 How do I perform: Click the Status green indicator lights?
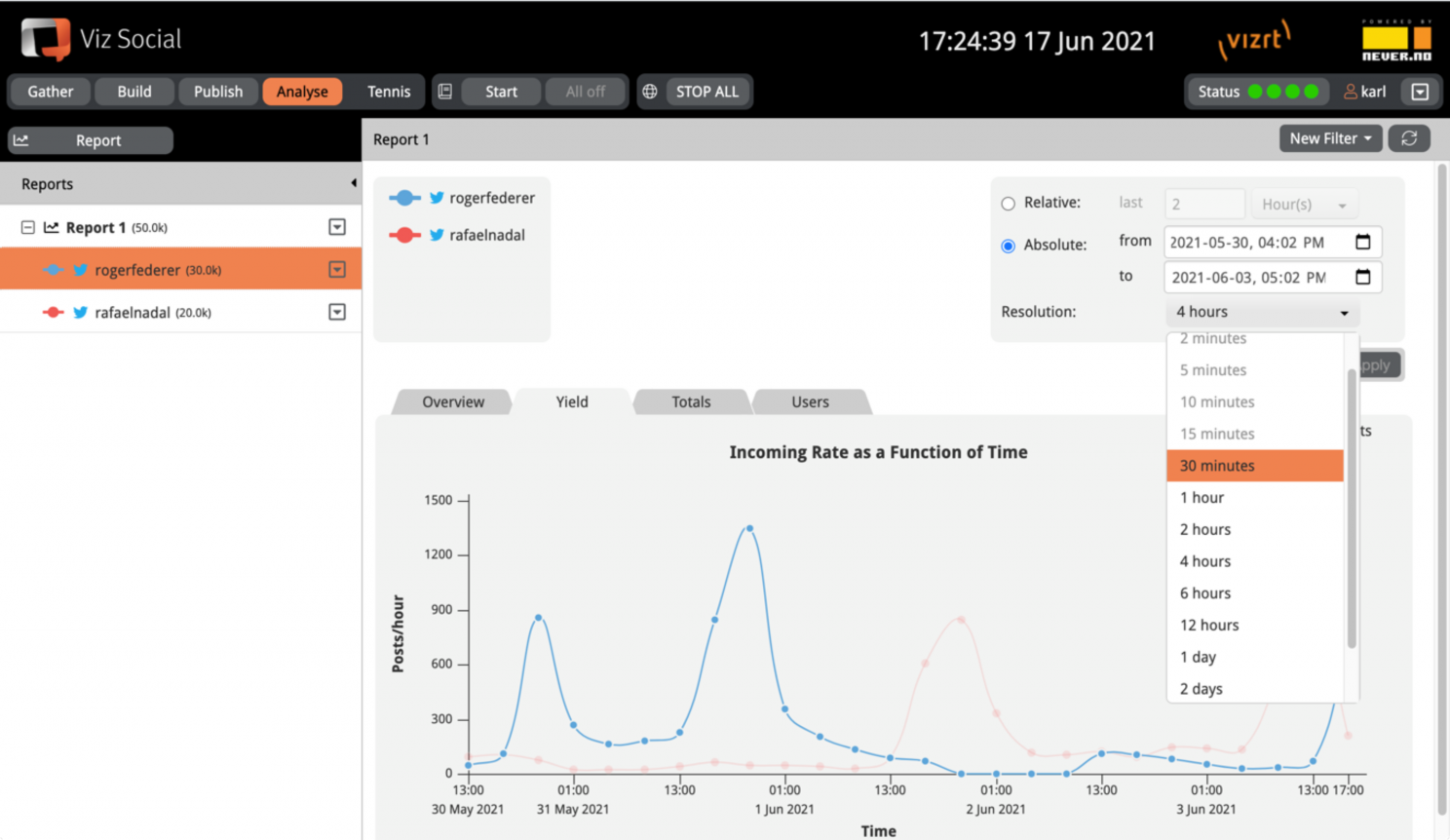pos(1283,92)
